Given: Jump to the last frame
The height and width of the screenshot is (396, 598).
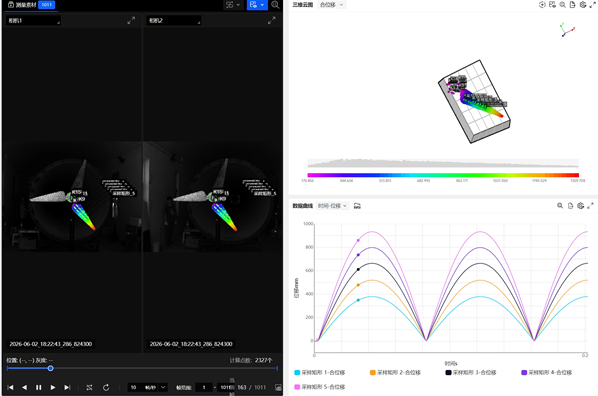Looking at the screenshot, I should [x=67, y=387].
